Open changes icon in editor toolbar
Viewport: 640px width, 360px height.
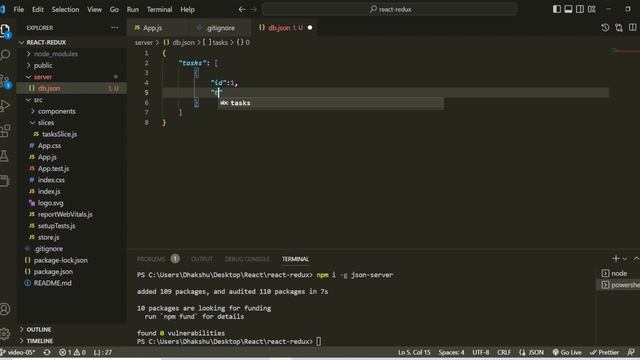(x=619, y=27)
